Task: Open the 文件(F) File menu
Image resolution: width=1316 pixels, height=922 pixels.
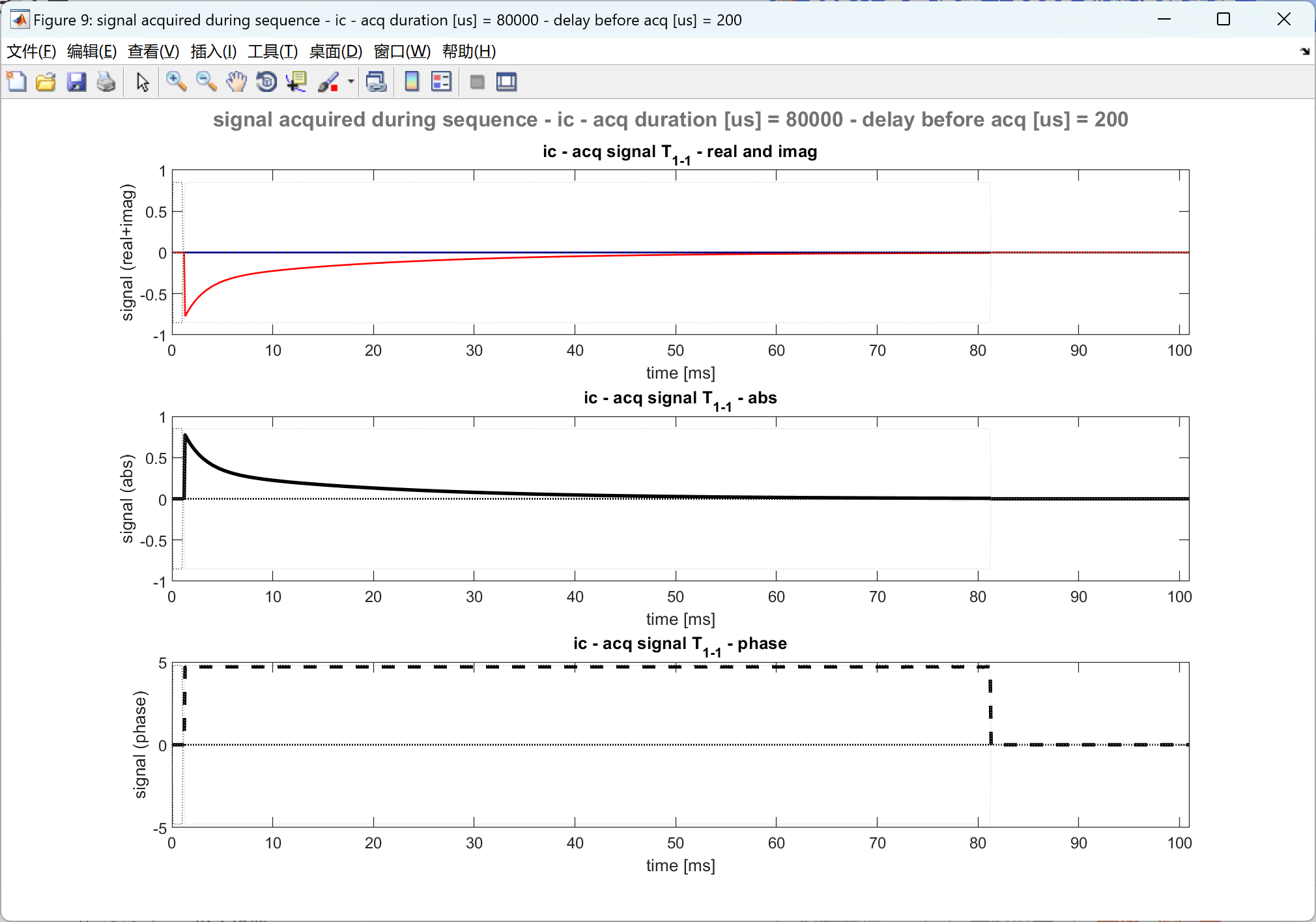Action: tap(31, 51)
